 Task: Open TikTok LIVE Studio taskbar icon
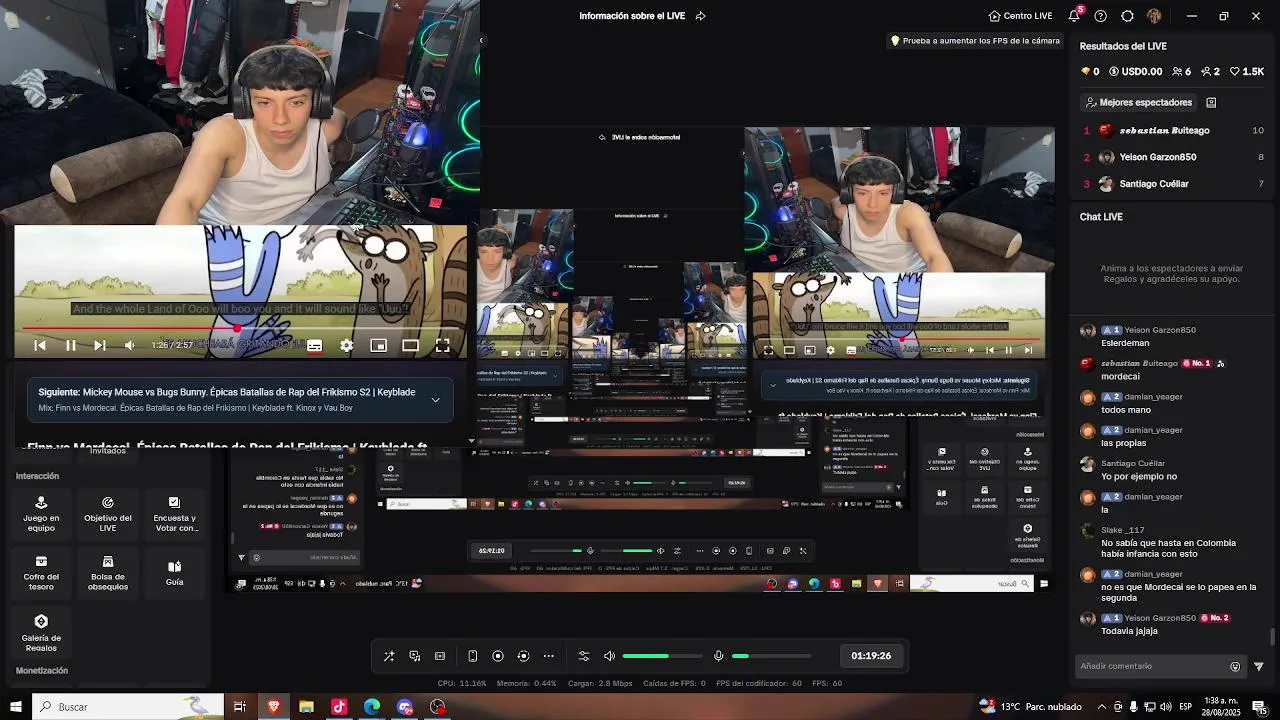tap(339, 707)
